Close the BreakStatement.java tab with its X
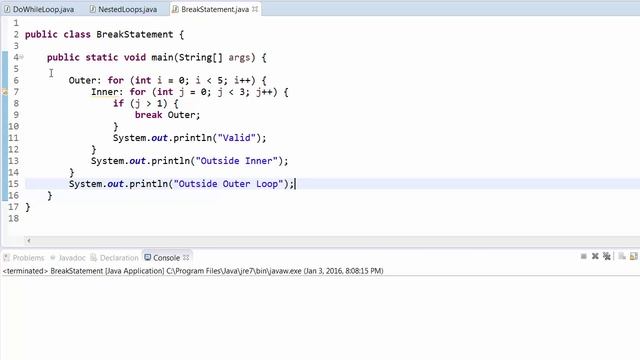The height and width of the screenshot is (360, 640). point(255,9)
